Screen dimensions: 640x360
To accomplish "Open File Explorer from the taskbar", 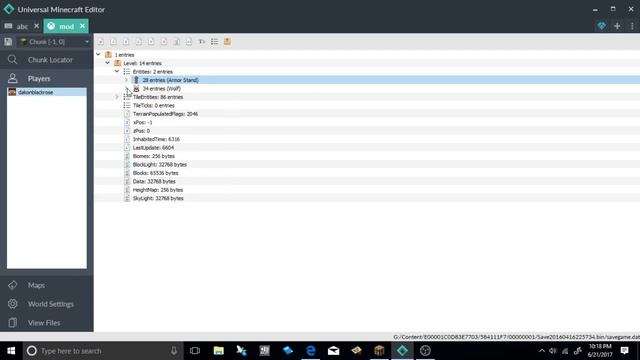I will click(219, 351).
